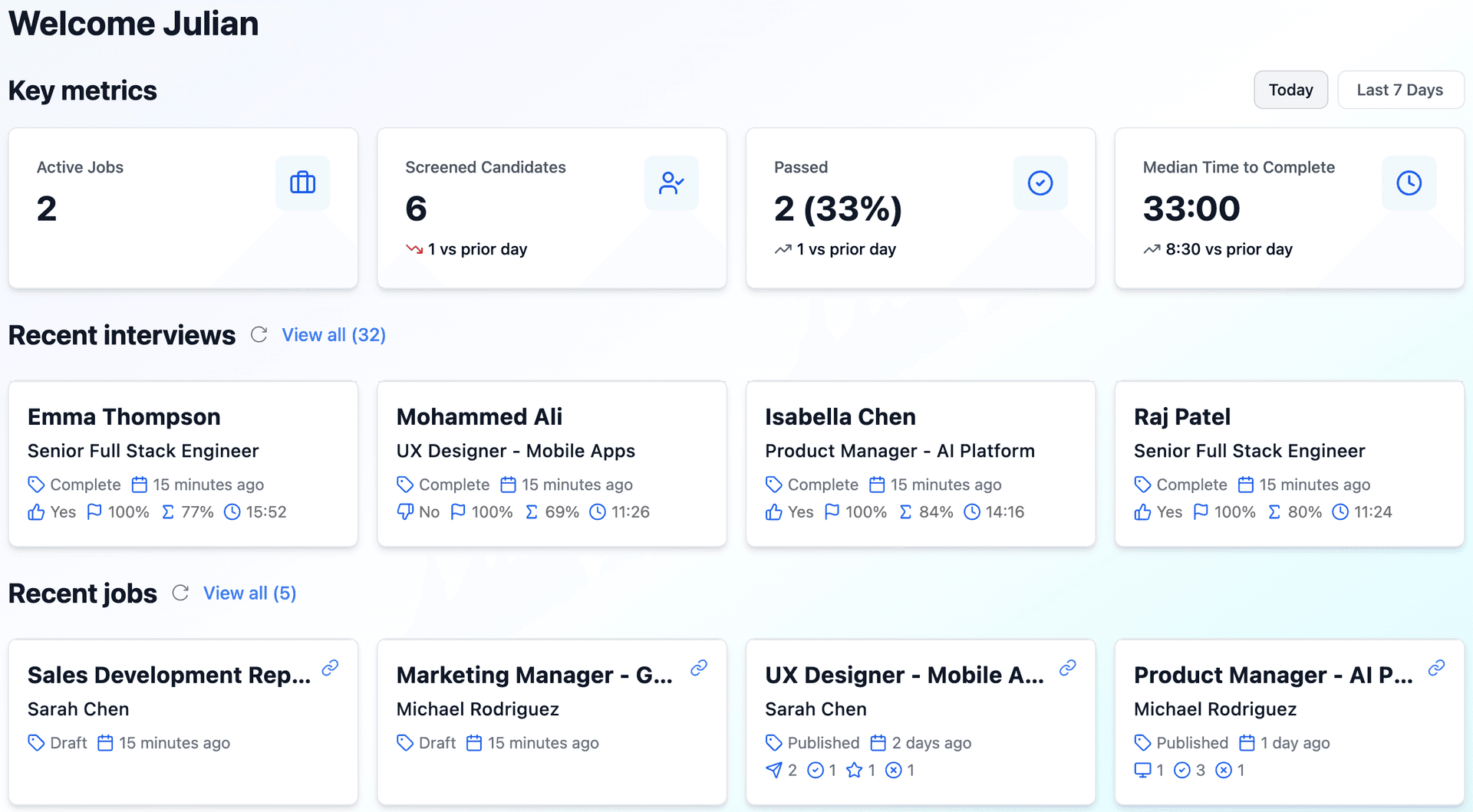Refresh the Recent jobs list
This screenshot has width=1473, height=812.
[180, 593]
